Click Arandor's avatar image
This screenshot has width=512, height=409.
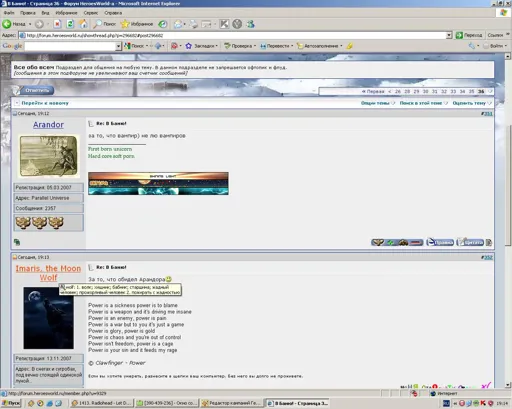(x=49, y=156)
